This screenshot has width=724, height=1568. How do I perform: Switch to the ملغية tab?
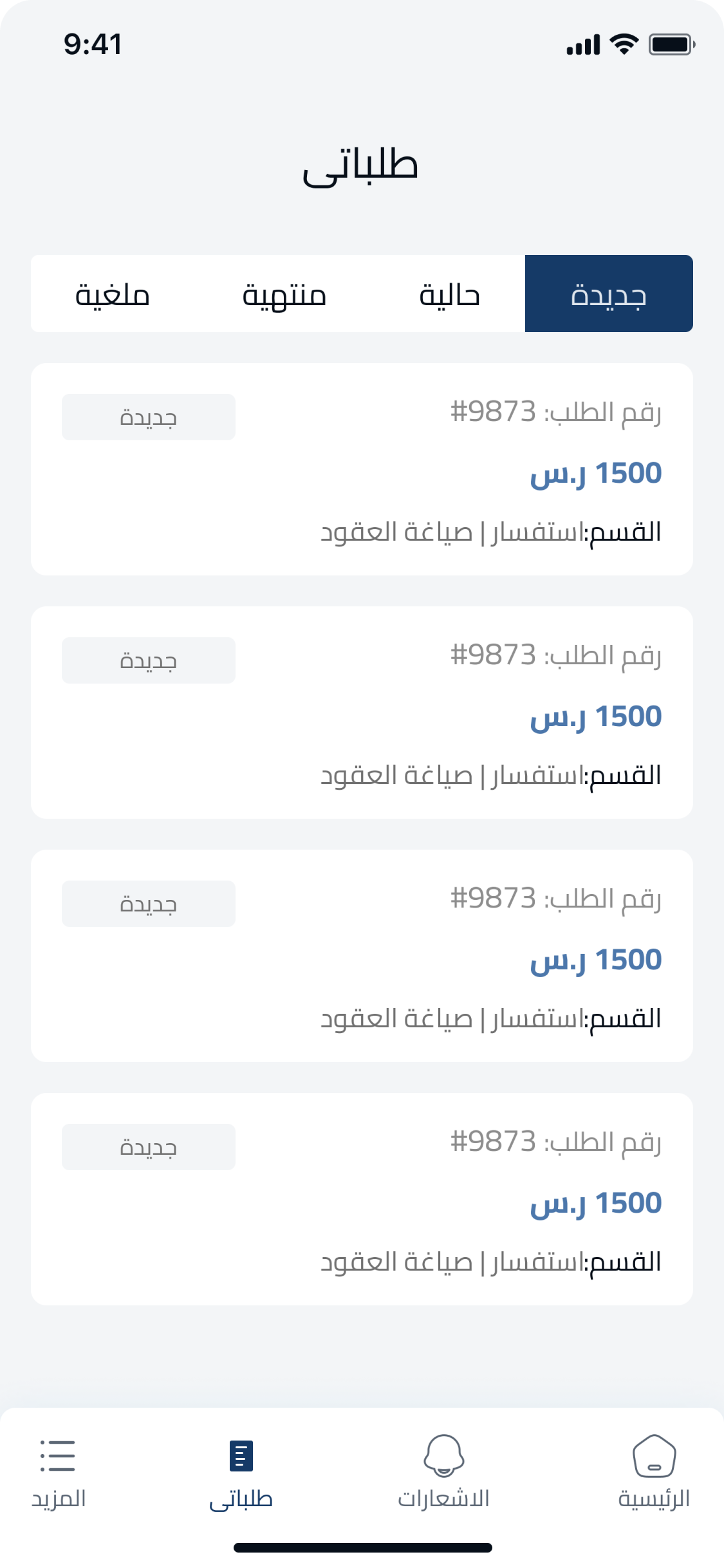pyautogui.click(x=113, y=294)
